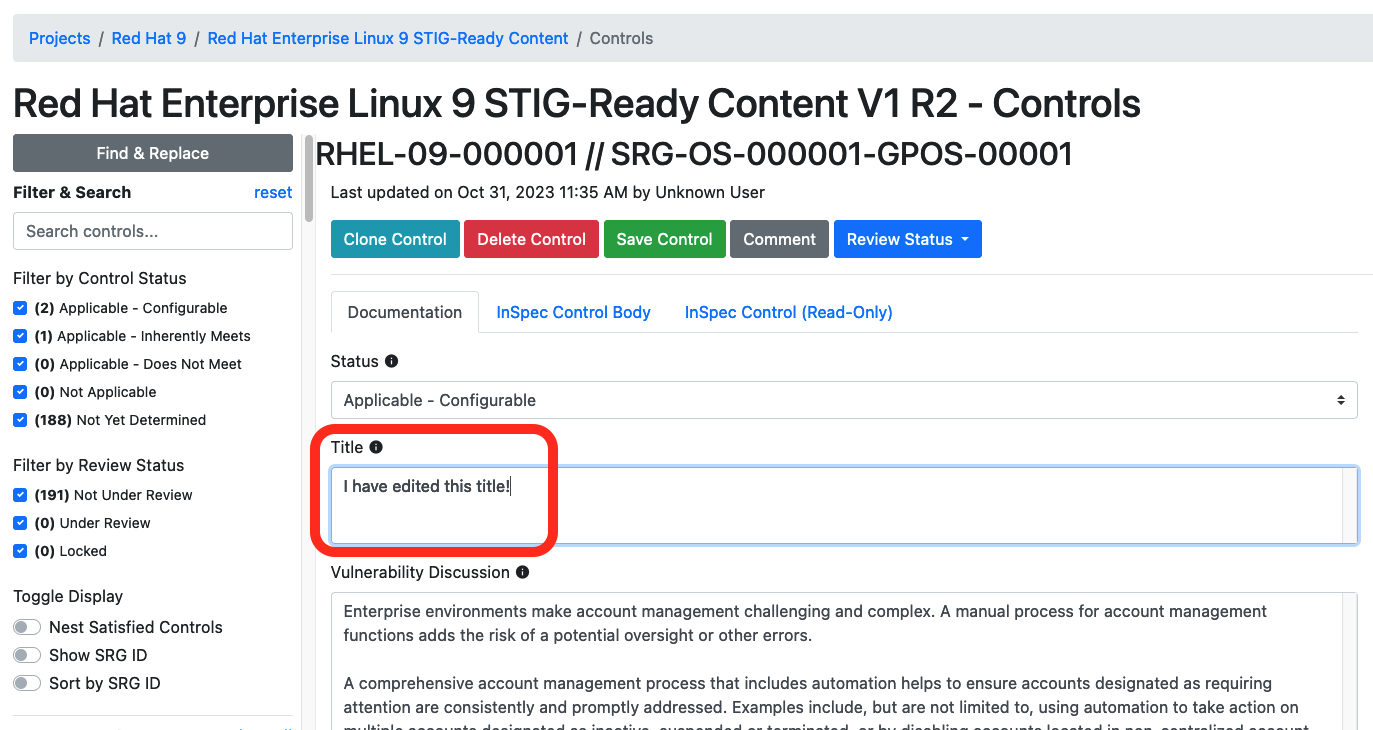Click the red Delete Control button

pos(531,239)
